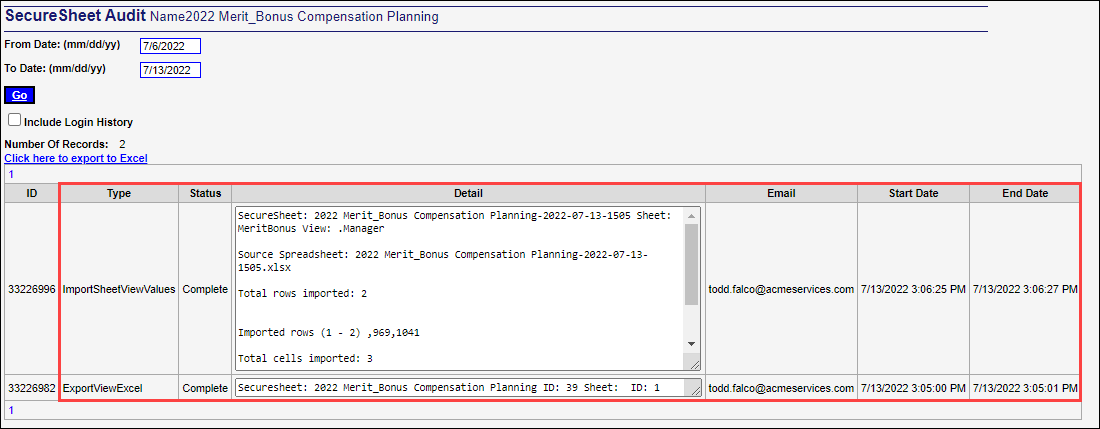
Task: Toggle the Include Login History checkbox
Action: pyautogui.click(x=14, y=120)
